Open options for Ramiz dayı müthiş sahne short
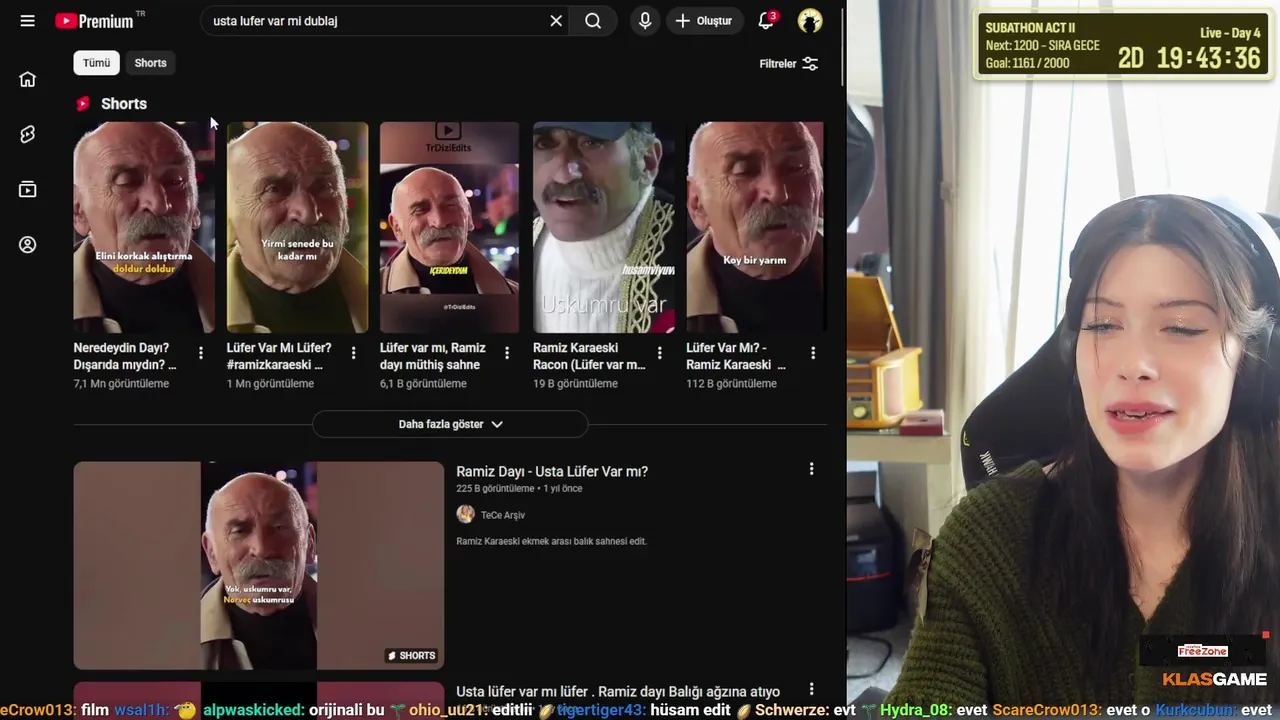The image size is (1280, 720). [x=507, y=353]
